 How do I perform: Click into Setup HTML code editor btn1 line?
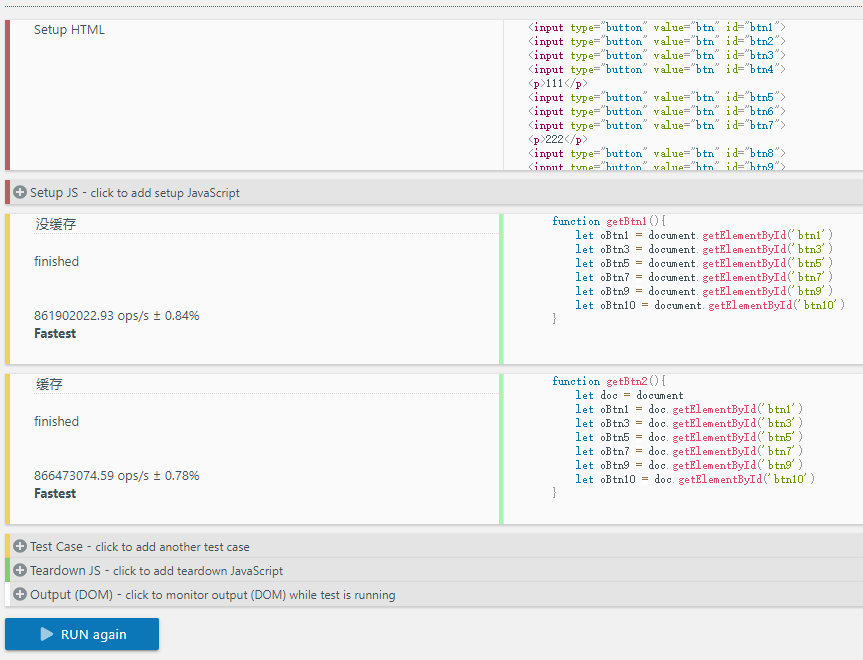[657, 28]
